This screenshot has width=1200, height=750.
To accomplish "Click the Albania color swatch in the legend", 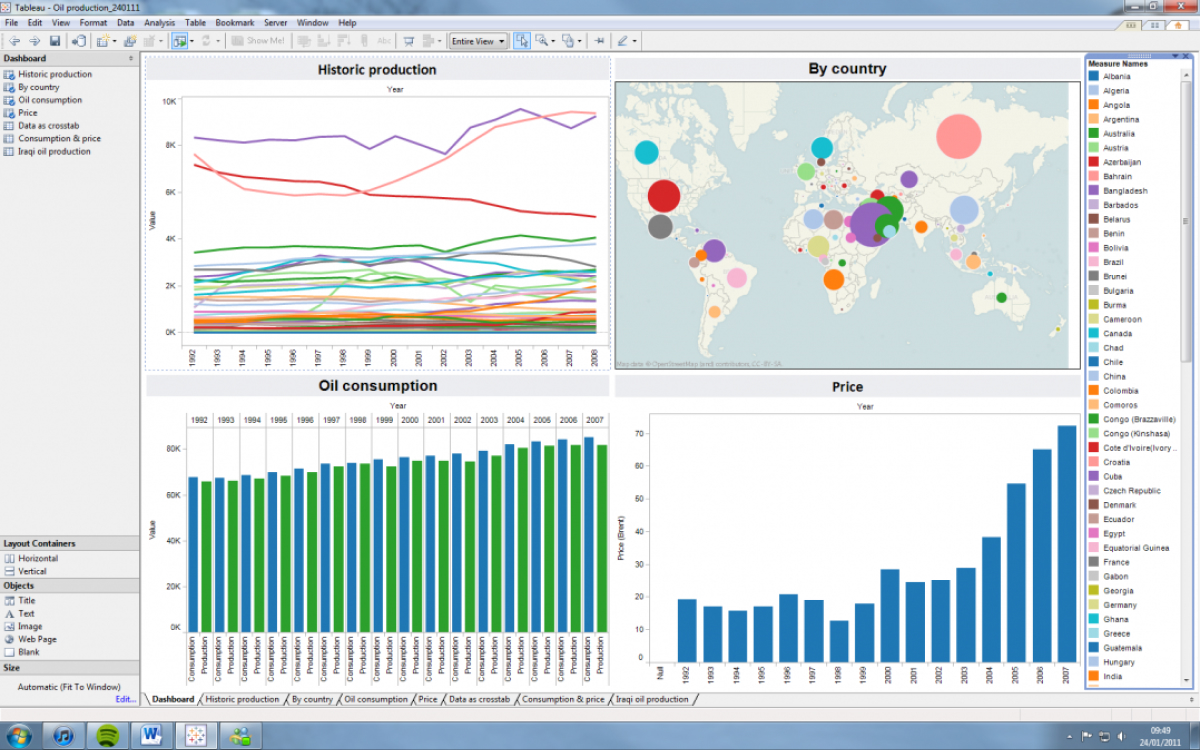I will click(1094, 76).
